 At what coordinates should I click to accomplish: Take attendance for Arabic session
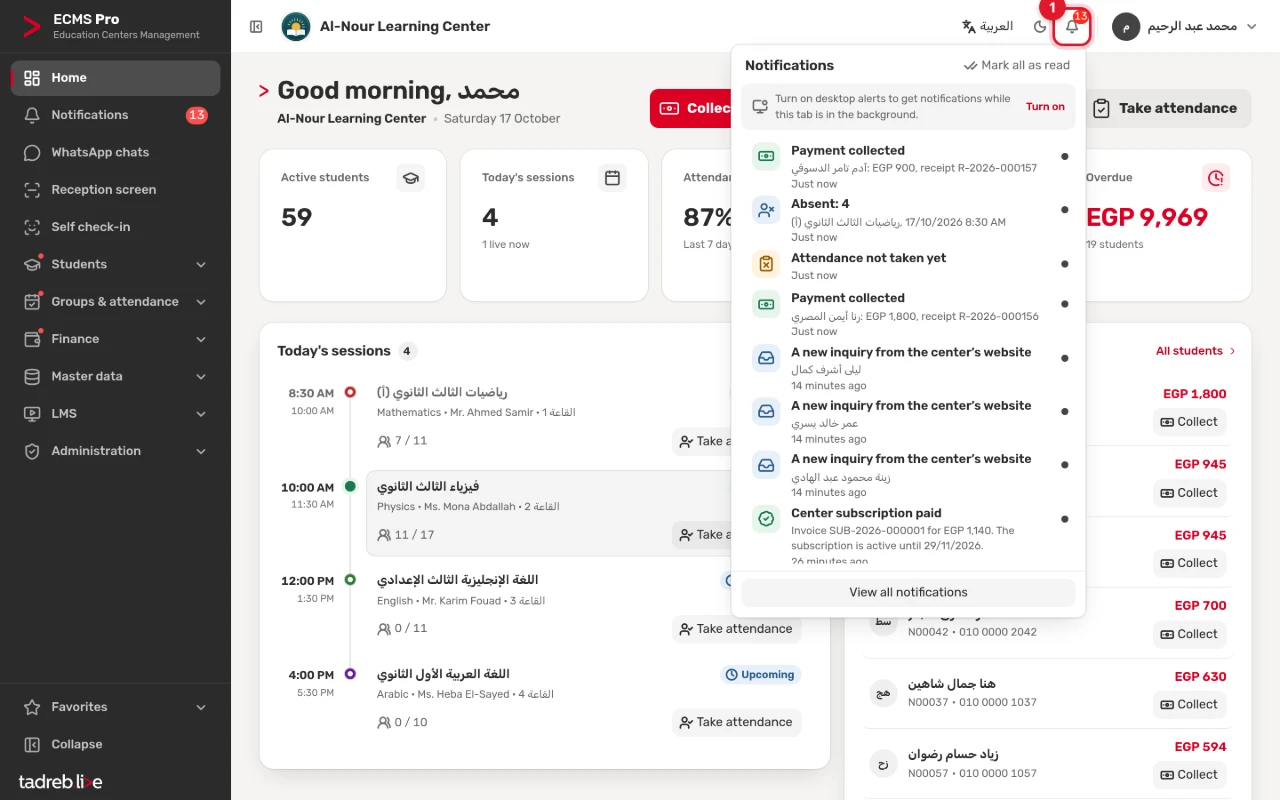coord(736,722)
